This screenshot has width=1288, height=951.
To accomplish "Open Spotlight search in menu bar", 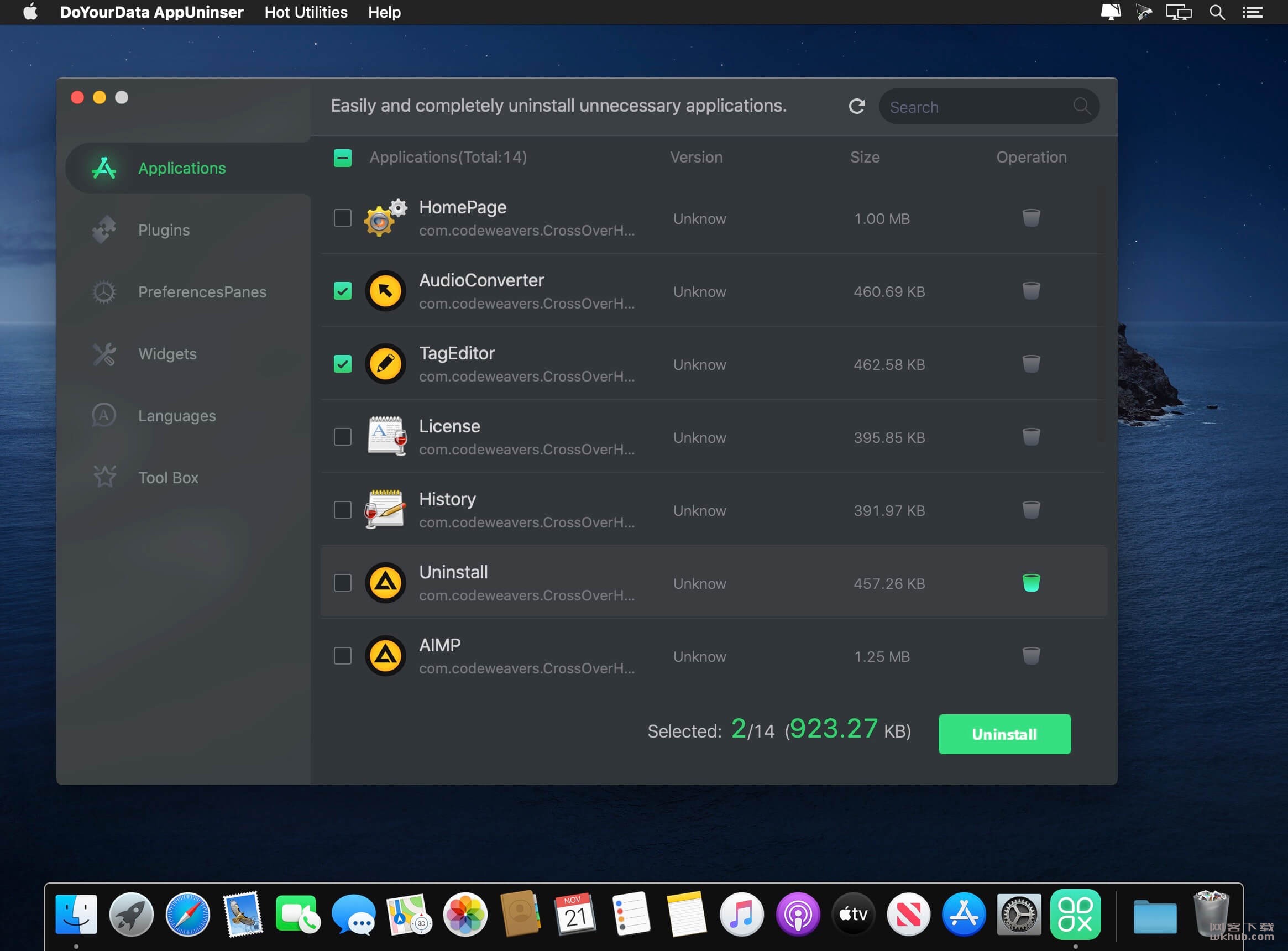I will click(1217, 12).
